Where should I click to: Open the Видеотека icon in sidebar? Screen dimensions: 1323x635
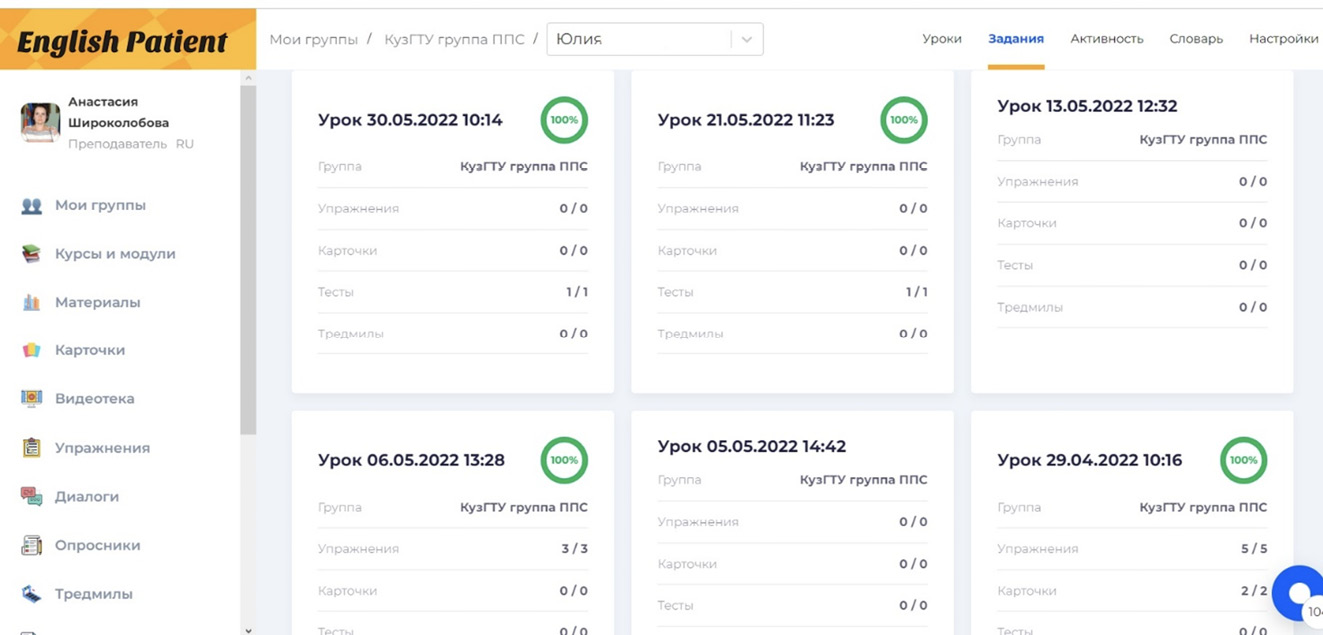click(32, 399)
